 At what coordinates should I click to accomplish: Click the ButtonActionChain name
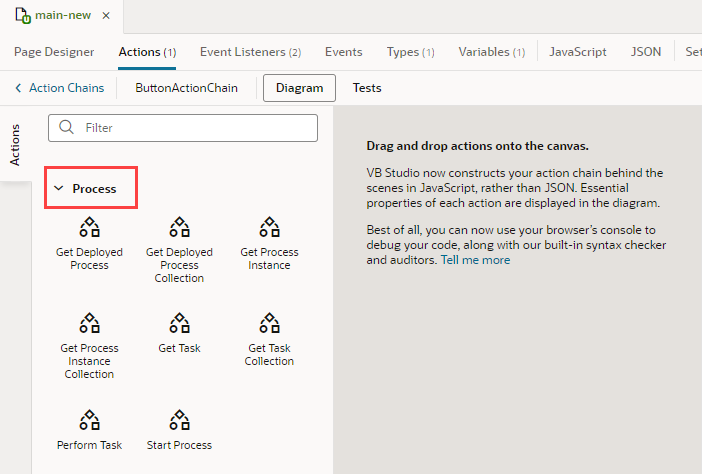[x=186, y=88]
